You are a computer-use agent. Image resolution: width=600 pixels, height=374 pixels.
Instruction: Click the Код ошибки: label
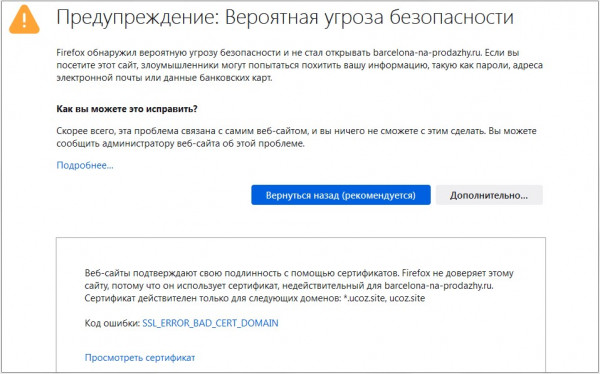(112, 323)
